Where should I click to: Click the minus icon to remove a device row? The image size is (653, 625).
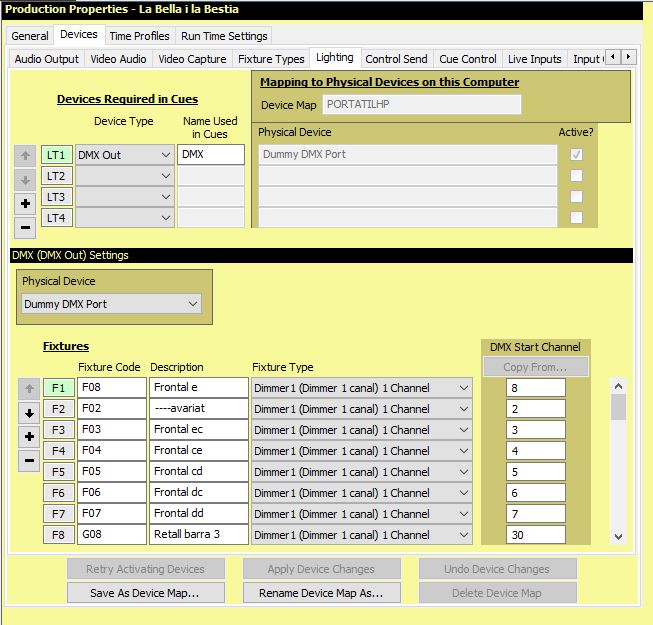pos(25,227)
